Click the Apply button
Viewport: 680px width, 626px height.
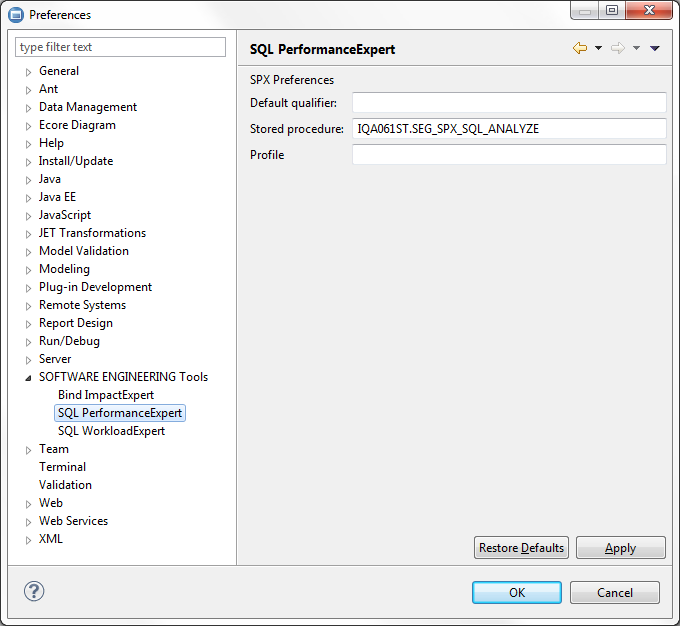620,548
